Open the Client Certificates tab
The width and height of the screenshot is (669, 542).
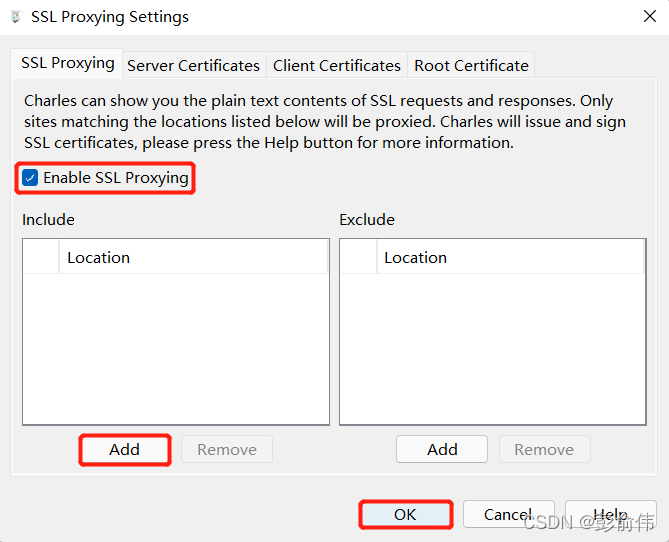point(337,65)
